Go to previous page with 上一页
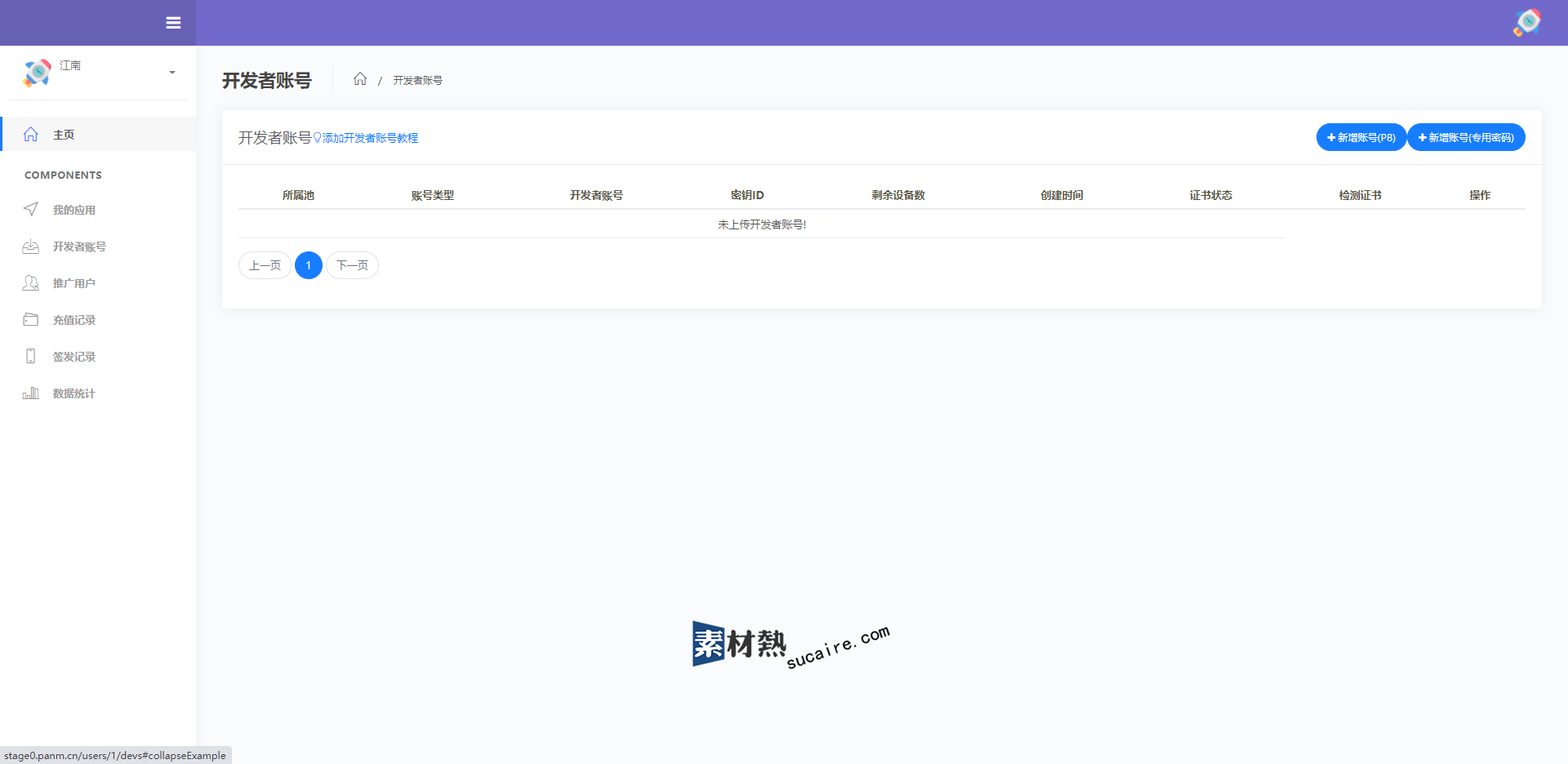Screen dimensions: 1568x764 pos(265,265)
